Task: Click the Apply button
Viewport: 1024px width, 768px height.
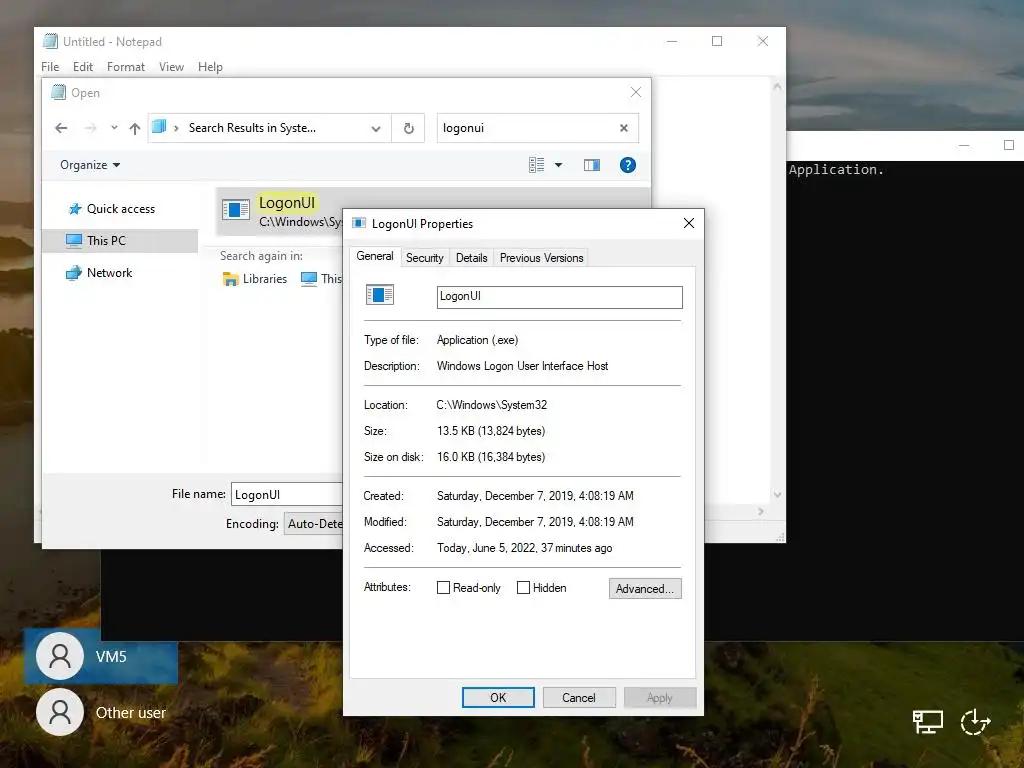Action: 660,697
